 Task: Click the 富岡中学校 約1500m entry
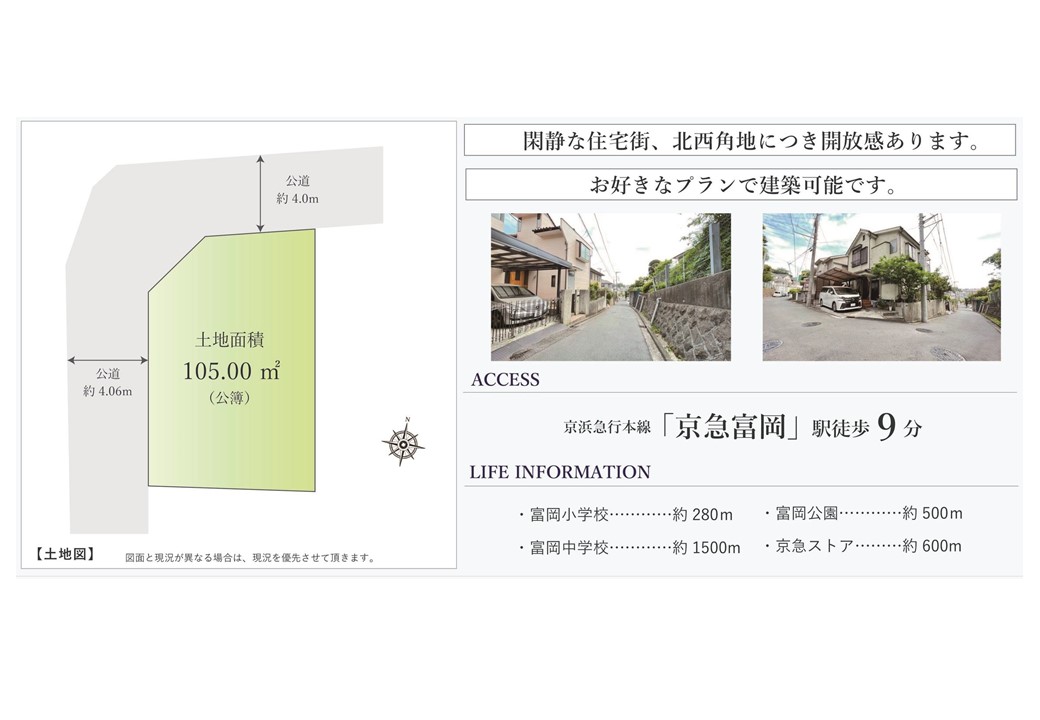pyautogui.click(x=629, y=547)
